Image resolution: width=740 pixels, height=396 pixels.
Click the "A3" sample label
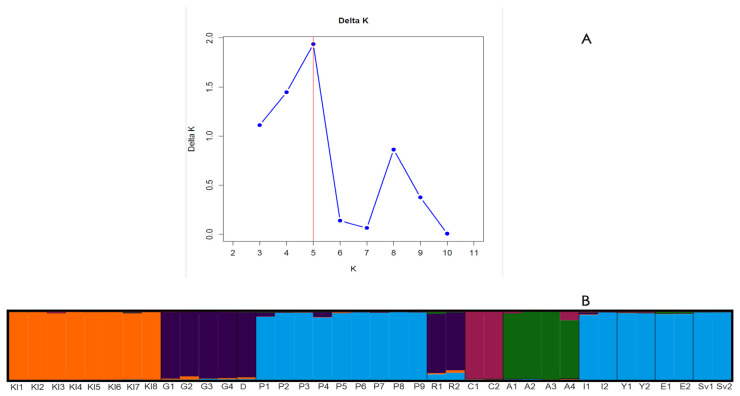click(x=551, y=387)
